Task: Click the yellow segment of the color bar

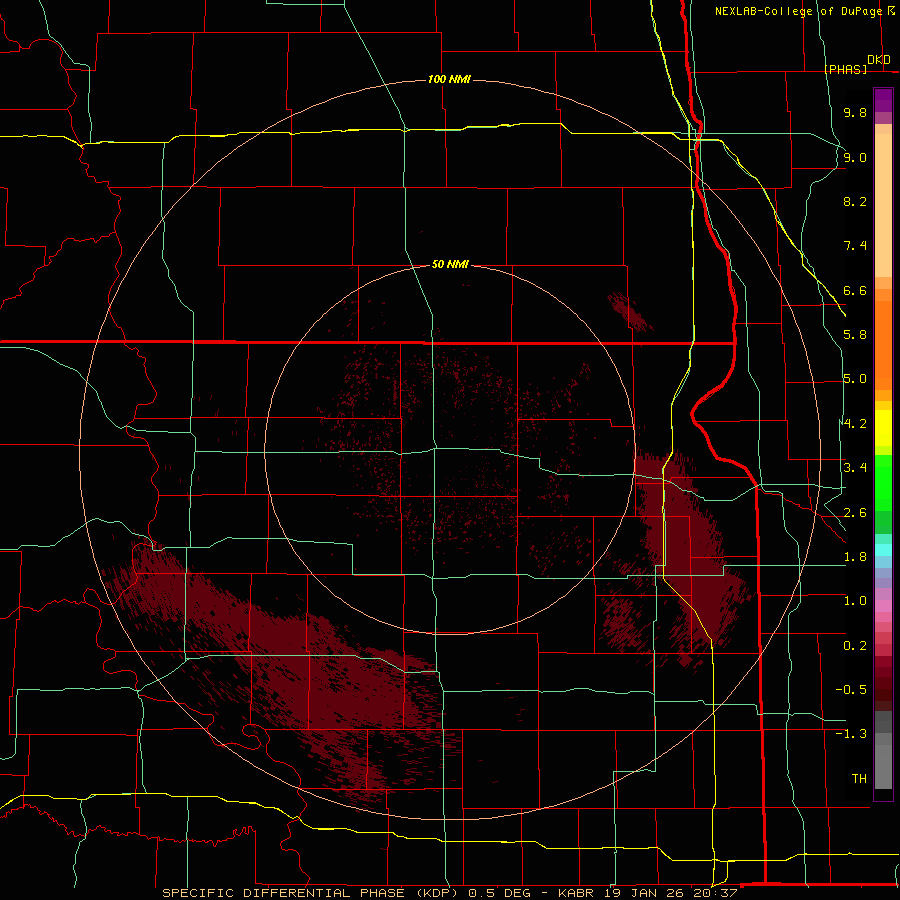Action: [x=883, y=428]
